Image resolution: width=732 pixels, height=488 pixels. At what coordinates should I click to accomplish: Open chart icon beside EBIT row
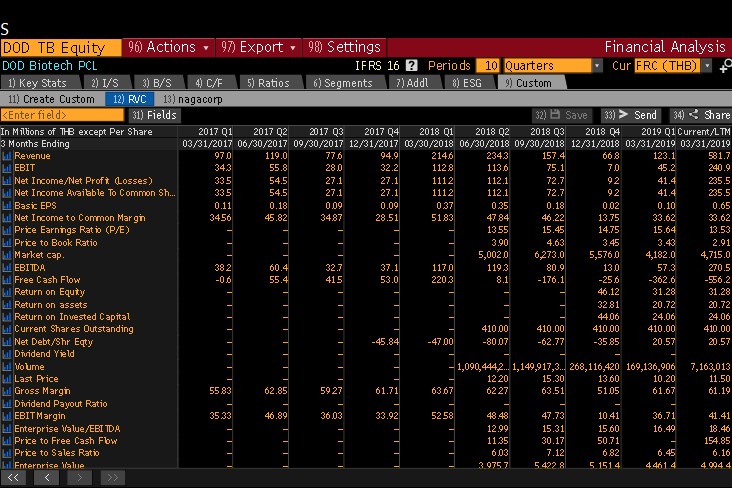click(x=7, y=168)
